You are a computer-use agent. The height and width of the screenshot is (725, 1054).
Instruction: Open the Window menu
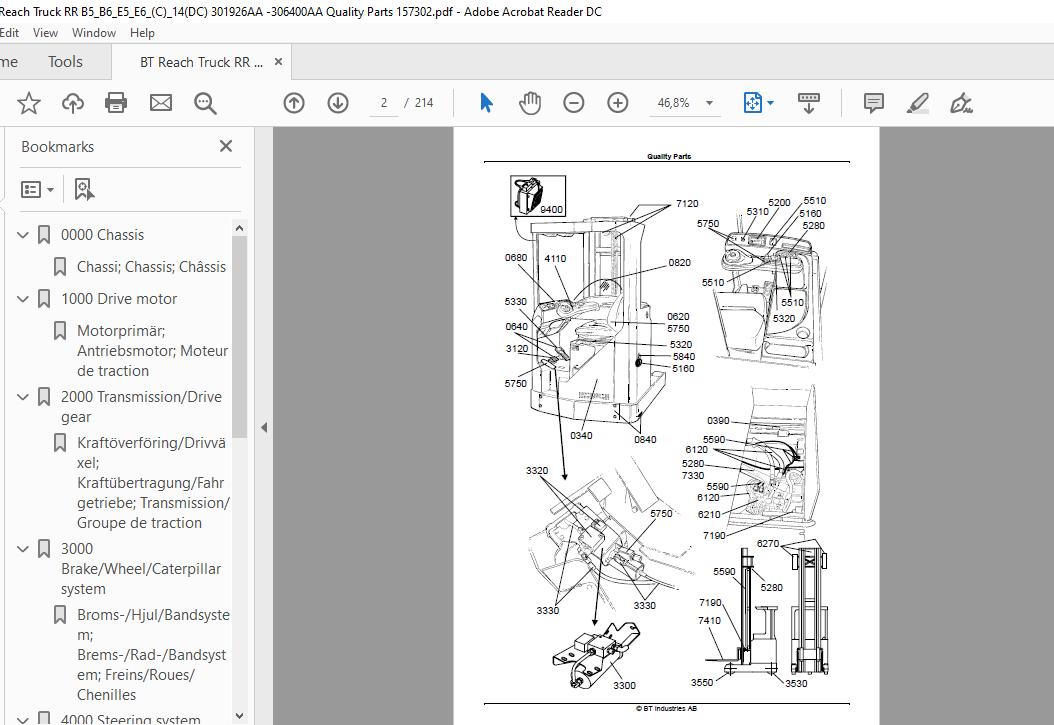coord(93,32)
